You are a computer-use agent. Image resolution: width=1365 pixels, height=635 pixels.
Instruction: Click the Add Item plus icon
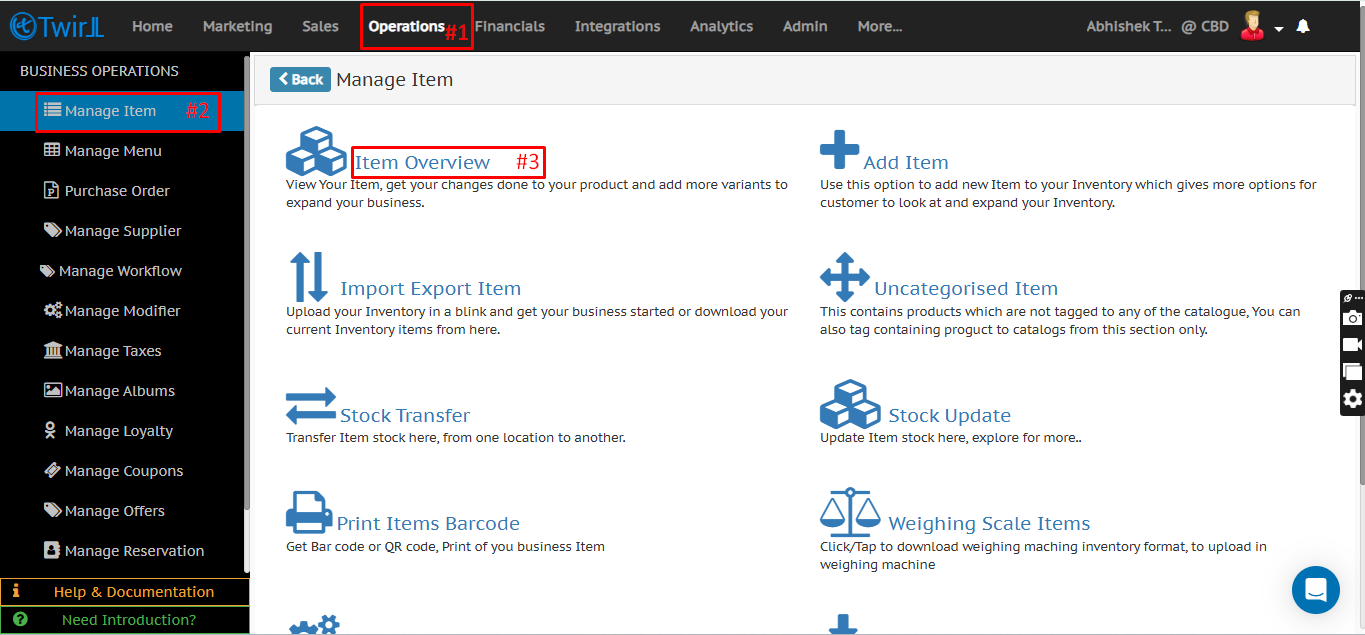839,150
